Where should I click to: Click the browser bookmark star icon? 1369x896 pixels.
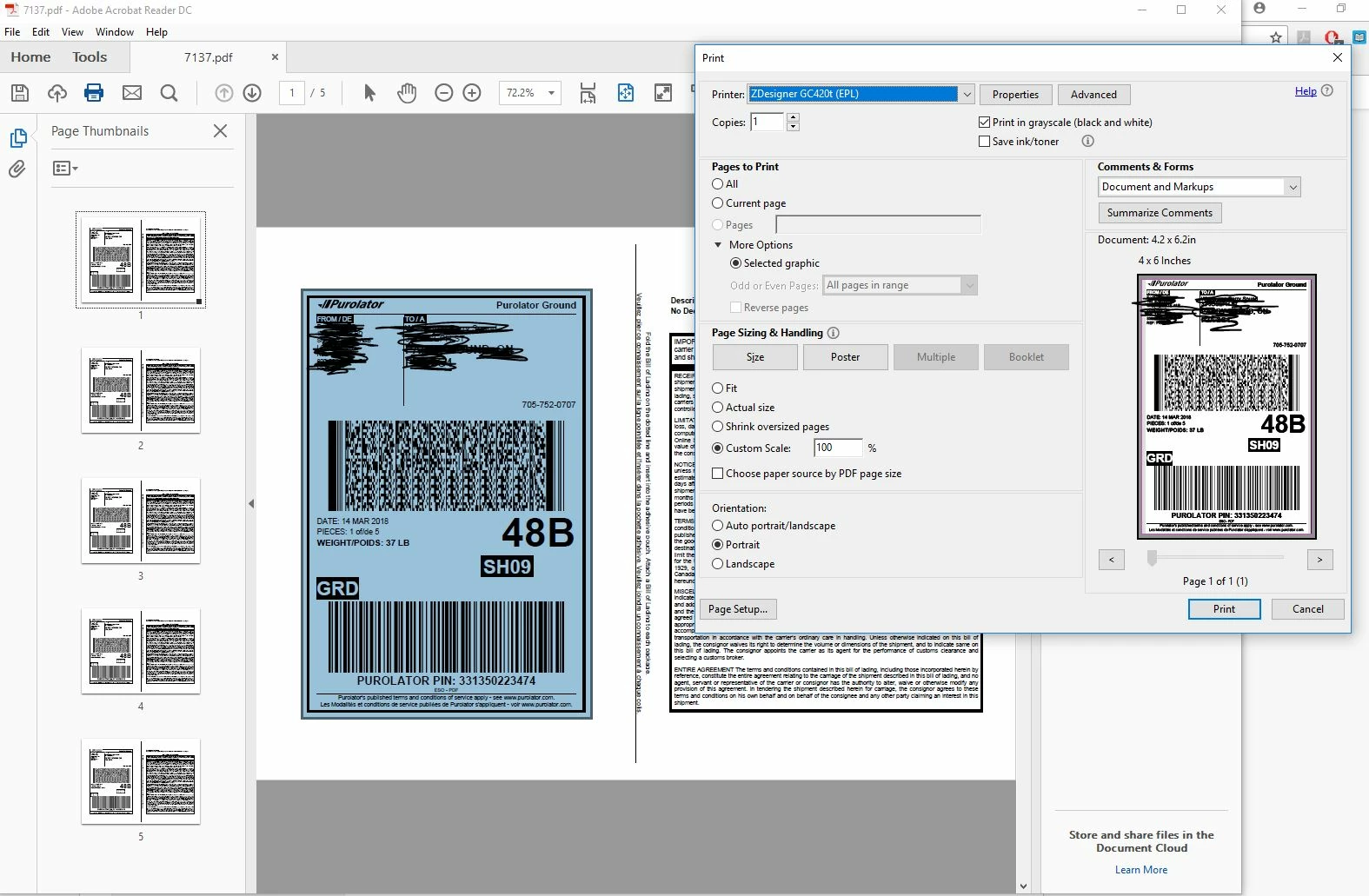(1276, 37)
